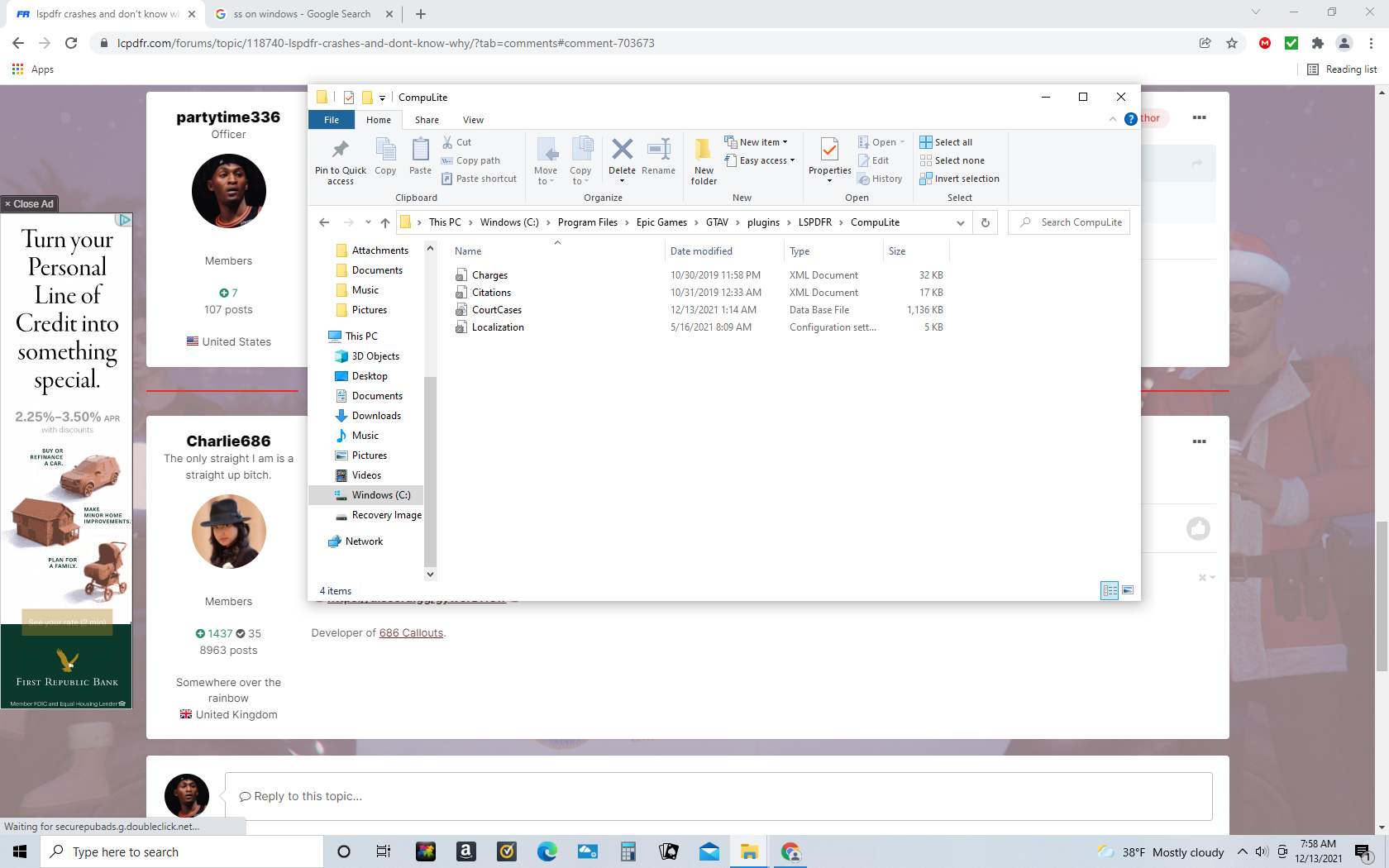The width and height of the screenshot is (1389, 868).
Task: Click the Select all option
Action: click(x=952, y=142)
